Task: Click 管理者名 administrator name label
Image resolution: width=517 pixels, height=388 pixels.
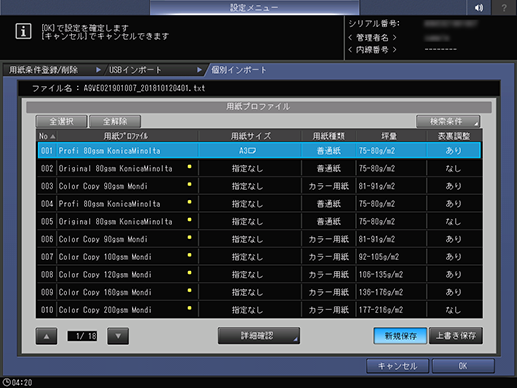Action: (372, 38)
